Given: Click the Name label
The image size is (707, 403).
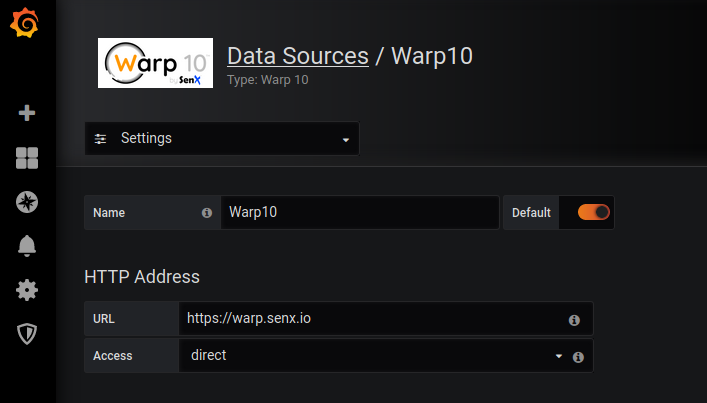Looking at the screenshot, I should [109, 213].
